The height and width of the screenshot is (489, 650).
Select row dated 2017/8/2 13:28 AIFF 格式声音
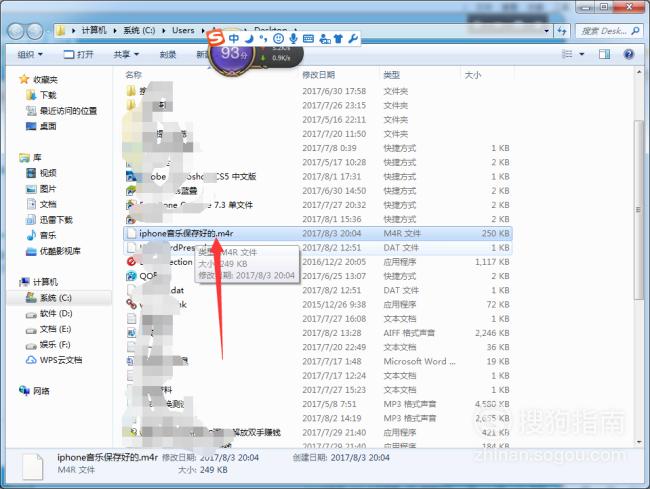pos(318,333)
